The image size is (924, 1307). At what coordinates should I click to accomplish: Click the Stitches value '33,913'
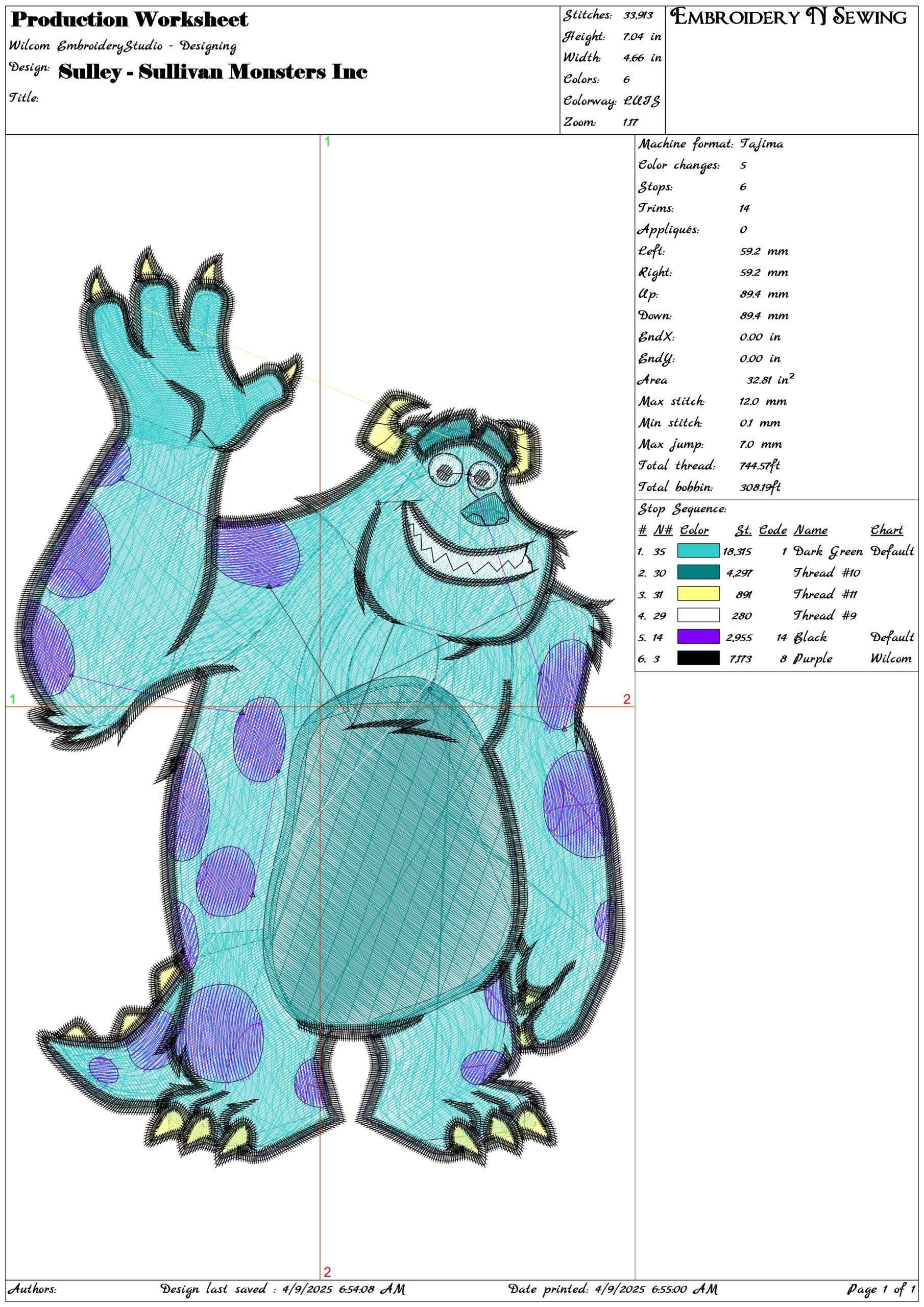638,15
